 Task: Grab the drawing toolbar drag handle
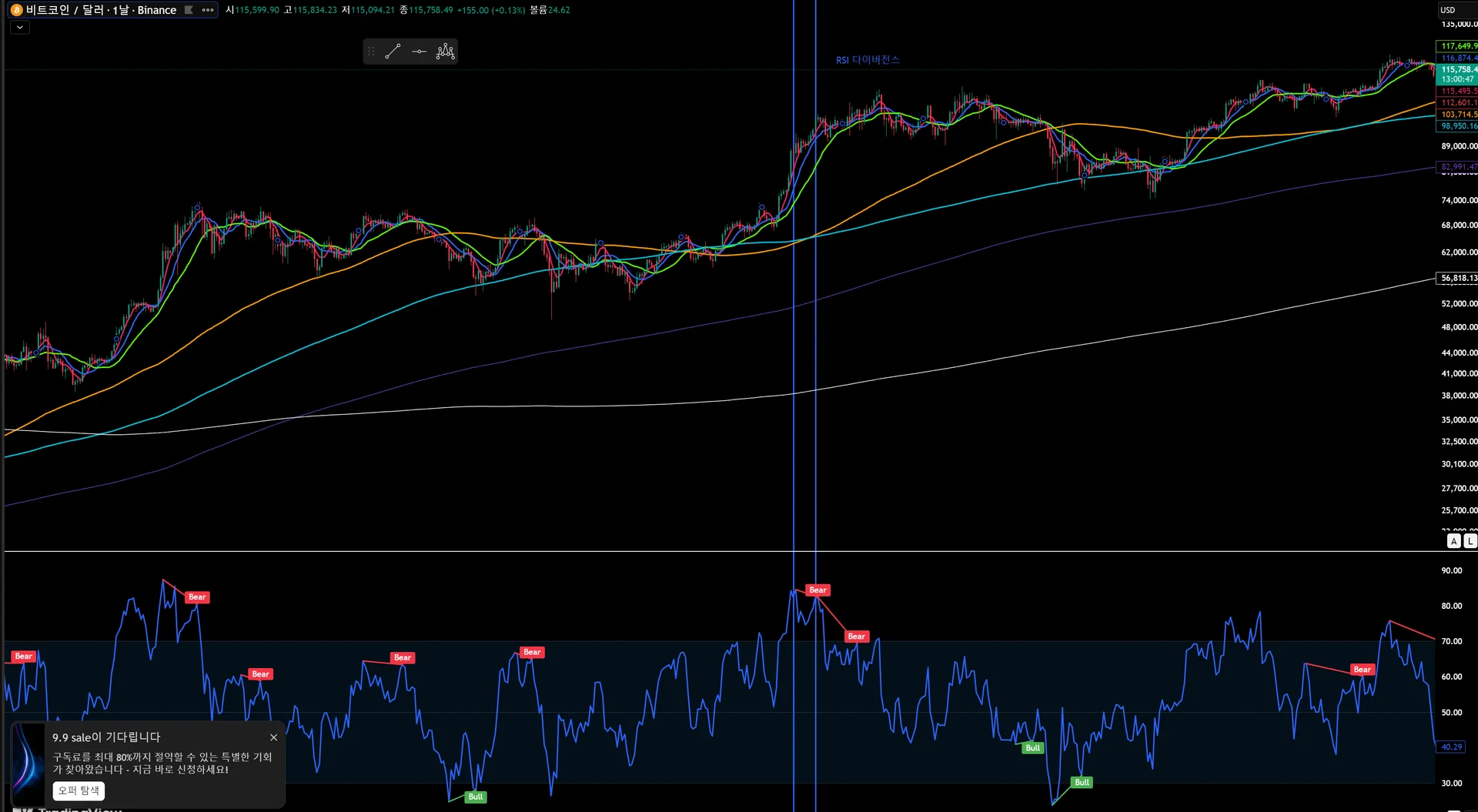coord(371,52)
